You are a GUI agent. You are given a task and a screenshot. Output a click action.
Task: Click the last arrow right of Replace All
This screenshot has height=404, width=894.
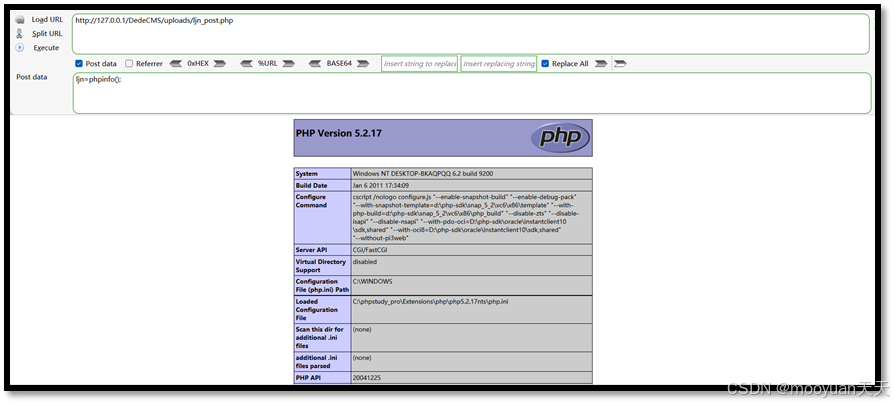tap(620, 64)
